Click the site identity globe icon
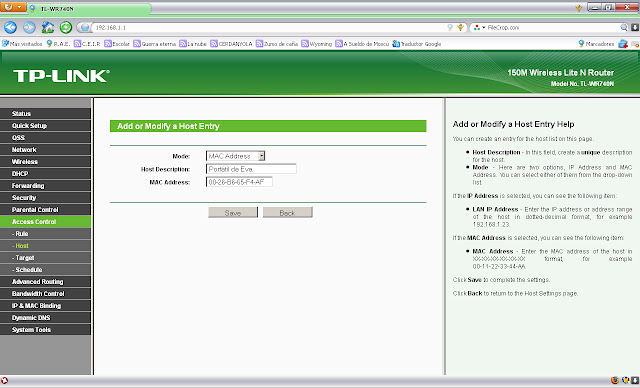The width and height of the screenshot is (640, 388). (85, 27)
